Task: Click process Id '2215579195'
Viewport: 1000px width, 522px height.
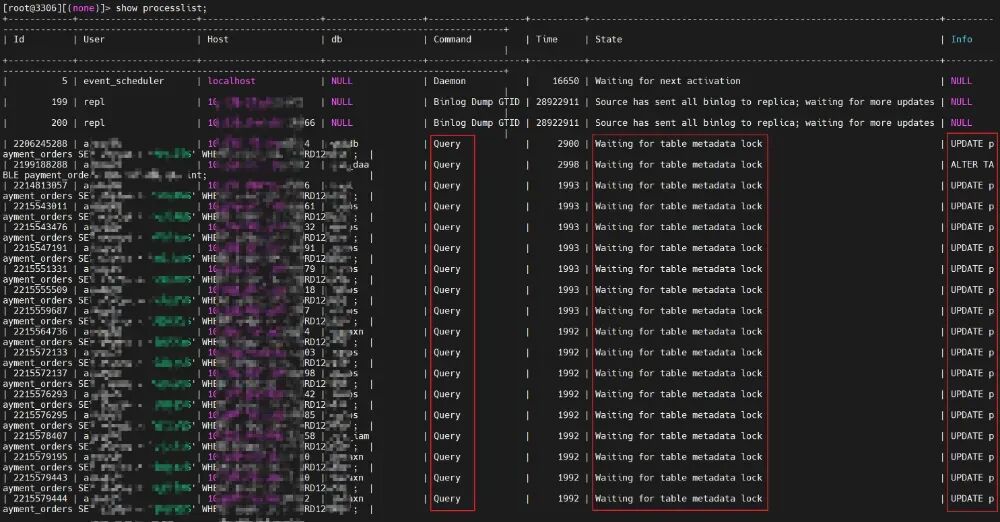Action: [40, 457]
